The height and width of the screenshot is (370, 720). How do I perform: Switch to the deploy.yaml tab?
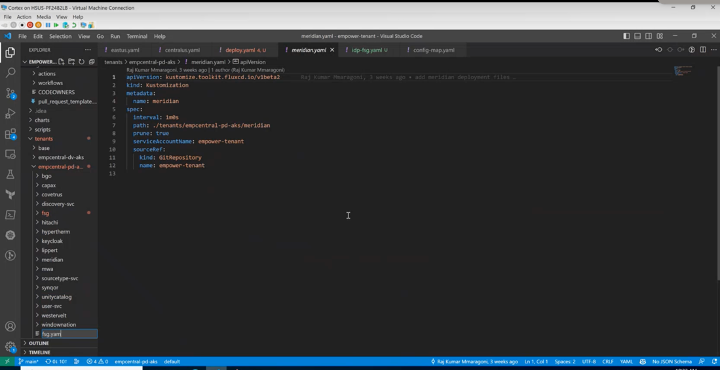(246, 50)
